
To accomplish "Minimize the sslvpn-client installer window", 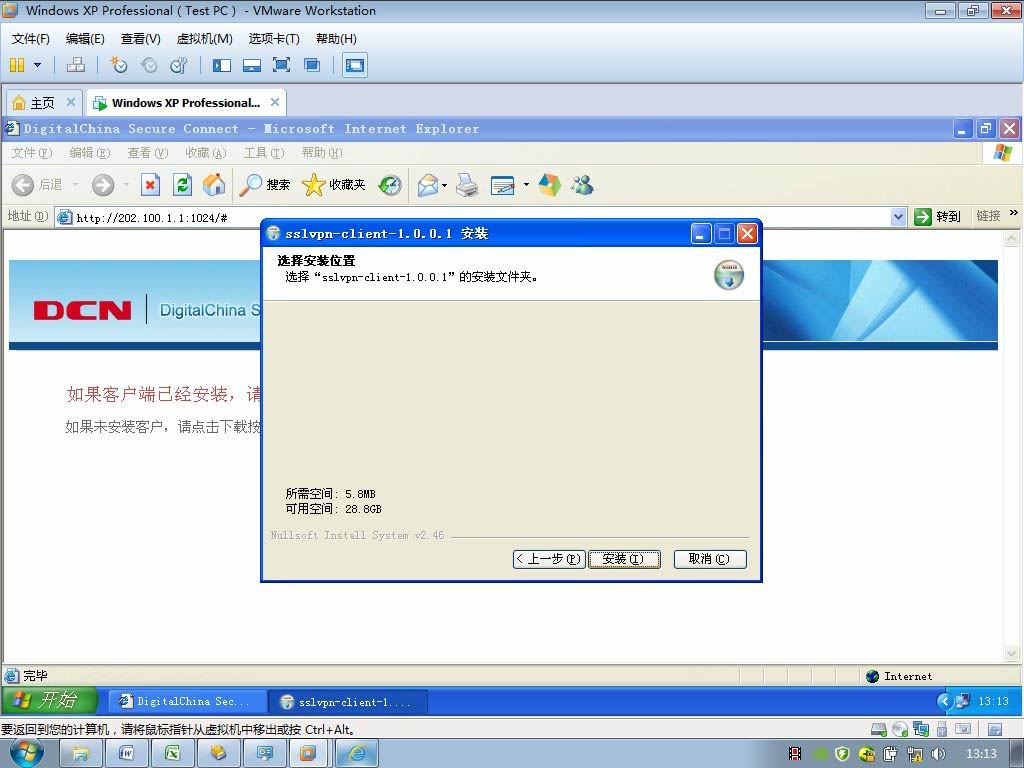I will click(701, 233).
